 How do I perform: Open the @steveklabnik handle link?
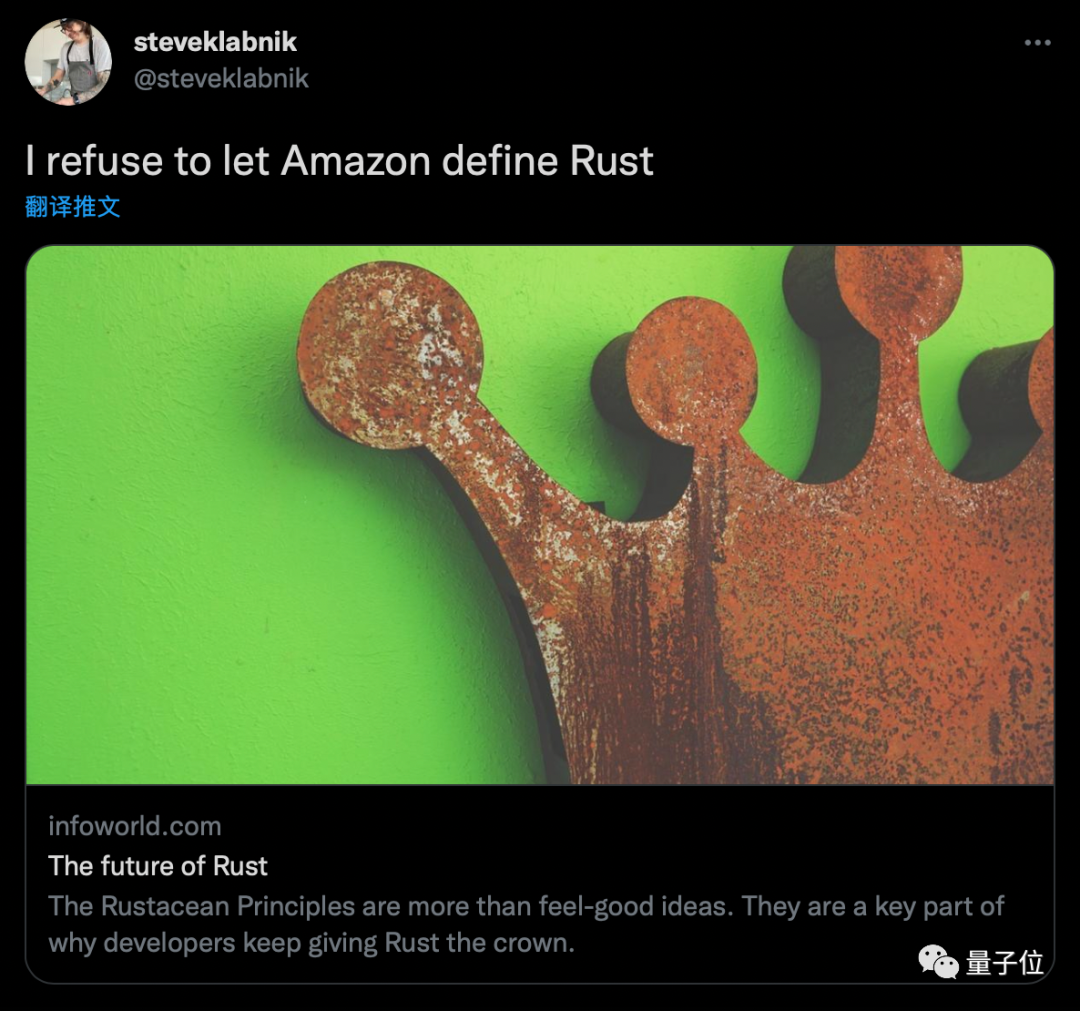221,78
